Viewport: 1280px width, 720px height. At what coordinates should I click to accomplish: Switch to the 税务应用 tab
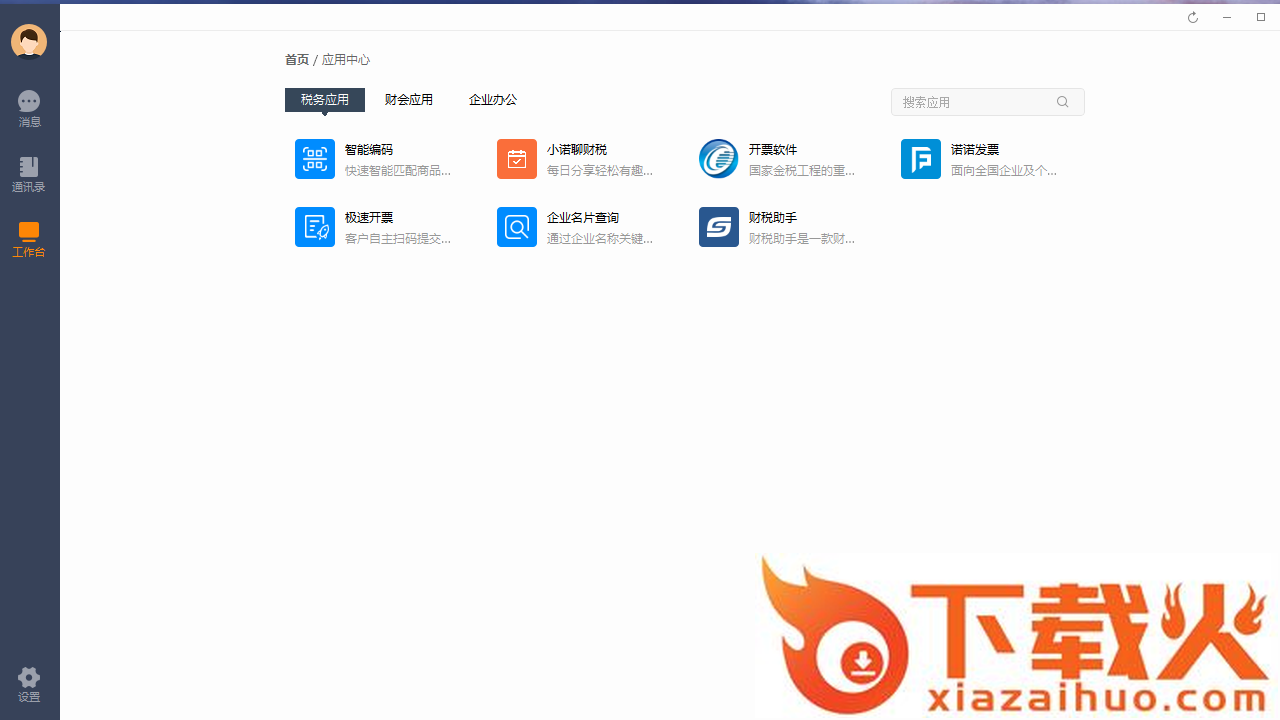point(325,100)
